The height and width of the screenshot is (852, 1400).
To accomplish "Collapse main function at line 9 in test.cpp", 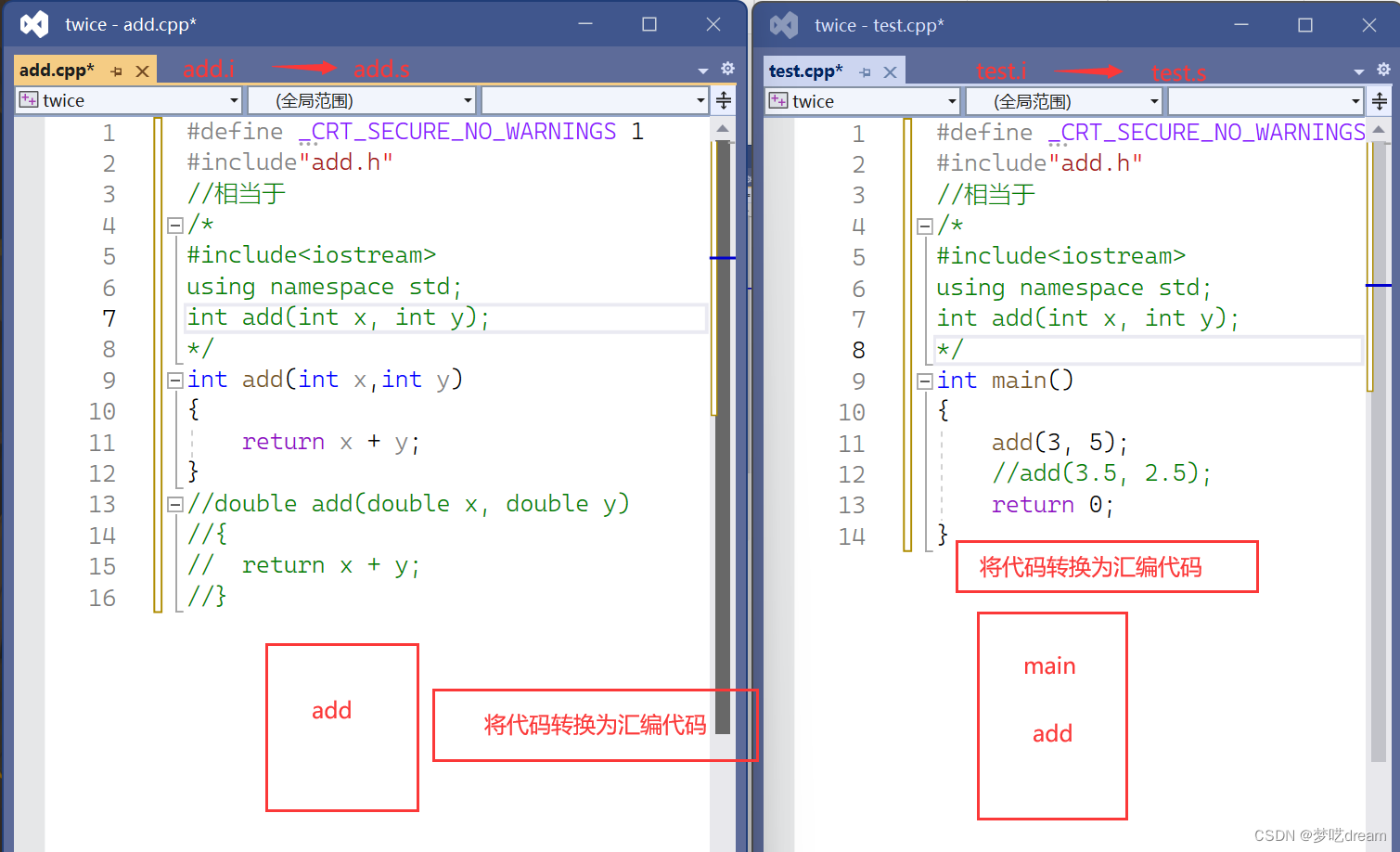I will click(924, 381).
